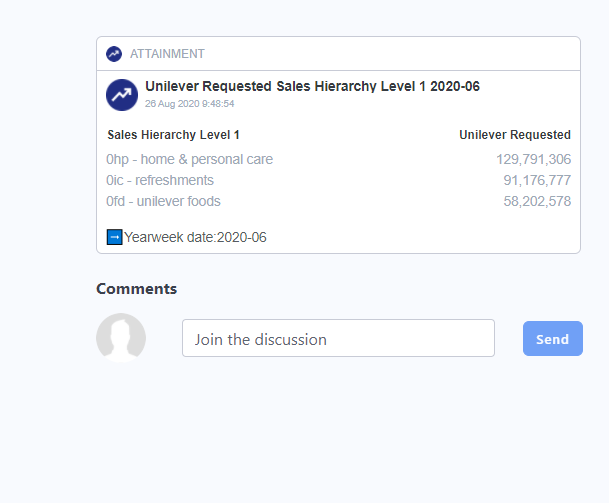
Task: Click the value 91,176,777
Action: point(537,180)
